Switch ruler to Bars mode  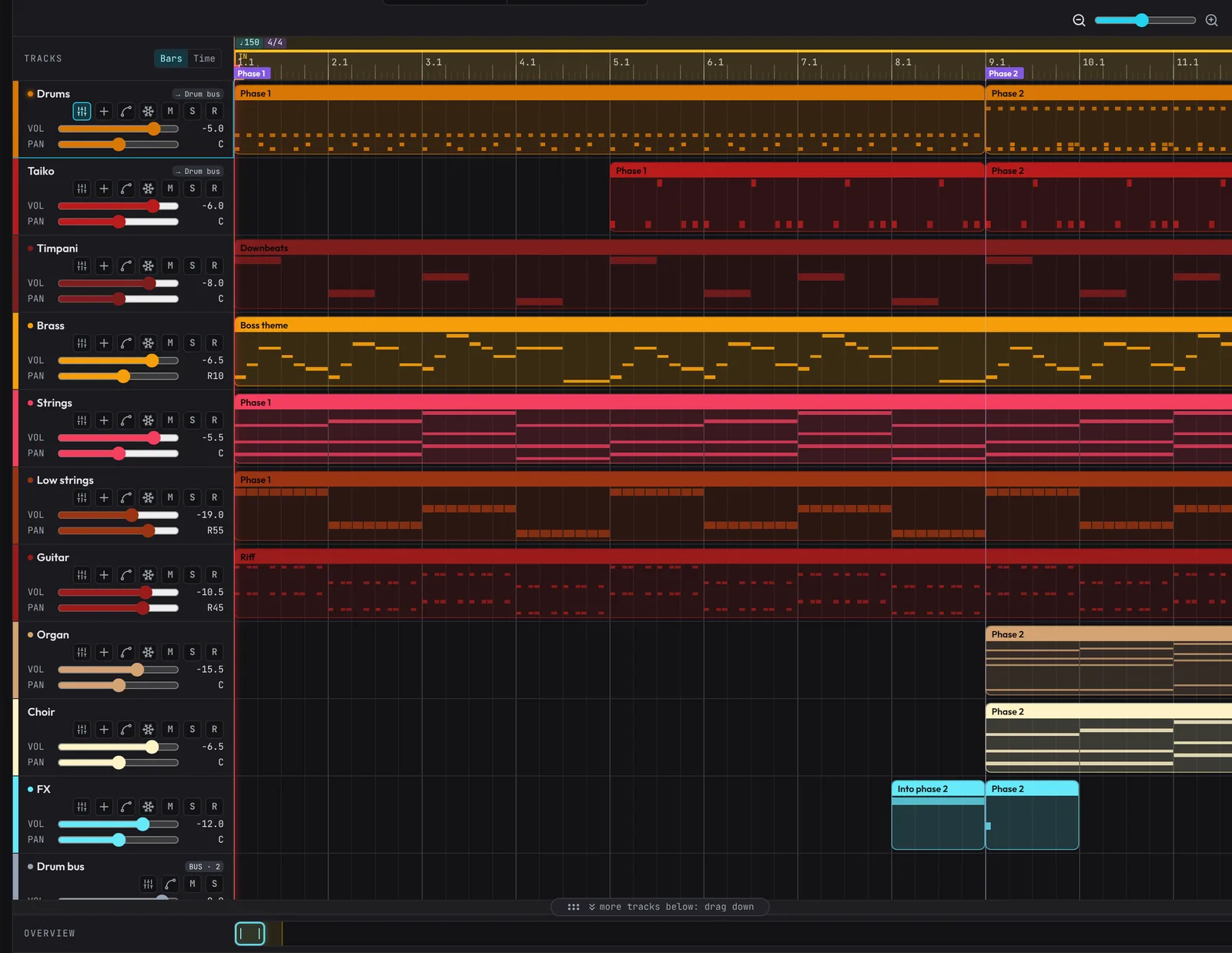tap(171, 59)
